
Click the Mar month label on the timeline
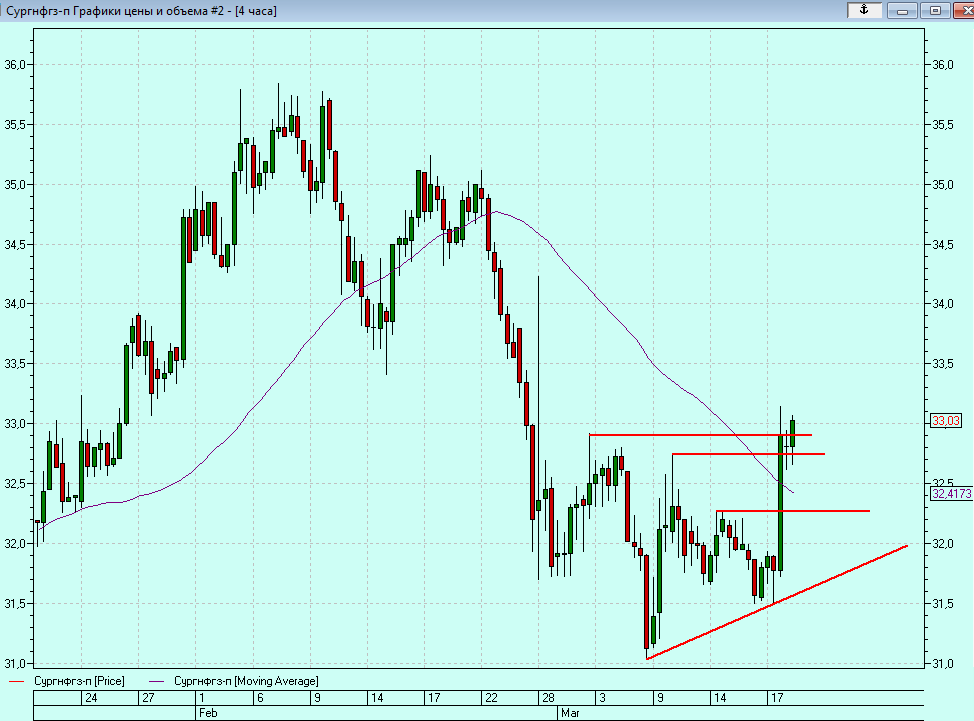tap(570, 713)
